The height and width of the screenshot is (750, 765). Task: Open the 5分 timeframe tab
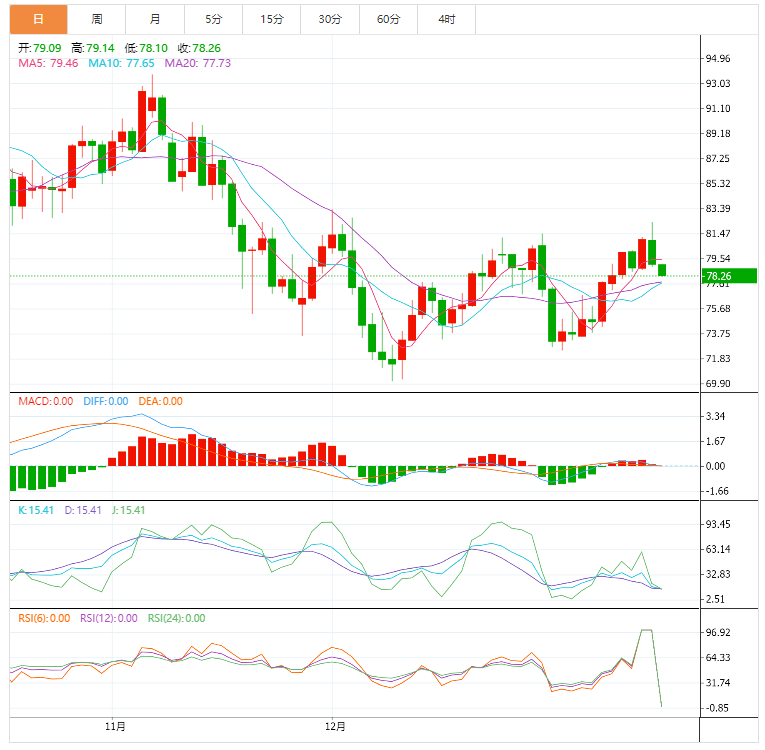tap(214, 20)
